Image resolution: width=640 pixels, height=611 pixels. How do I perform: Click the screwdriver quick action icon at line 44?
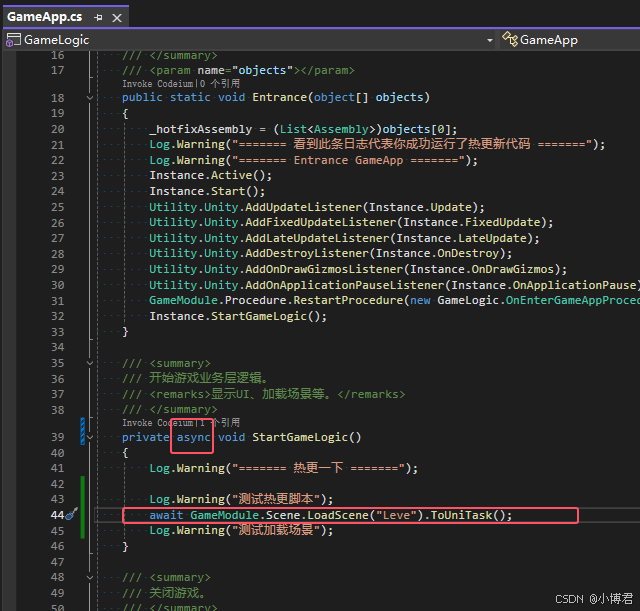72,514
